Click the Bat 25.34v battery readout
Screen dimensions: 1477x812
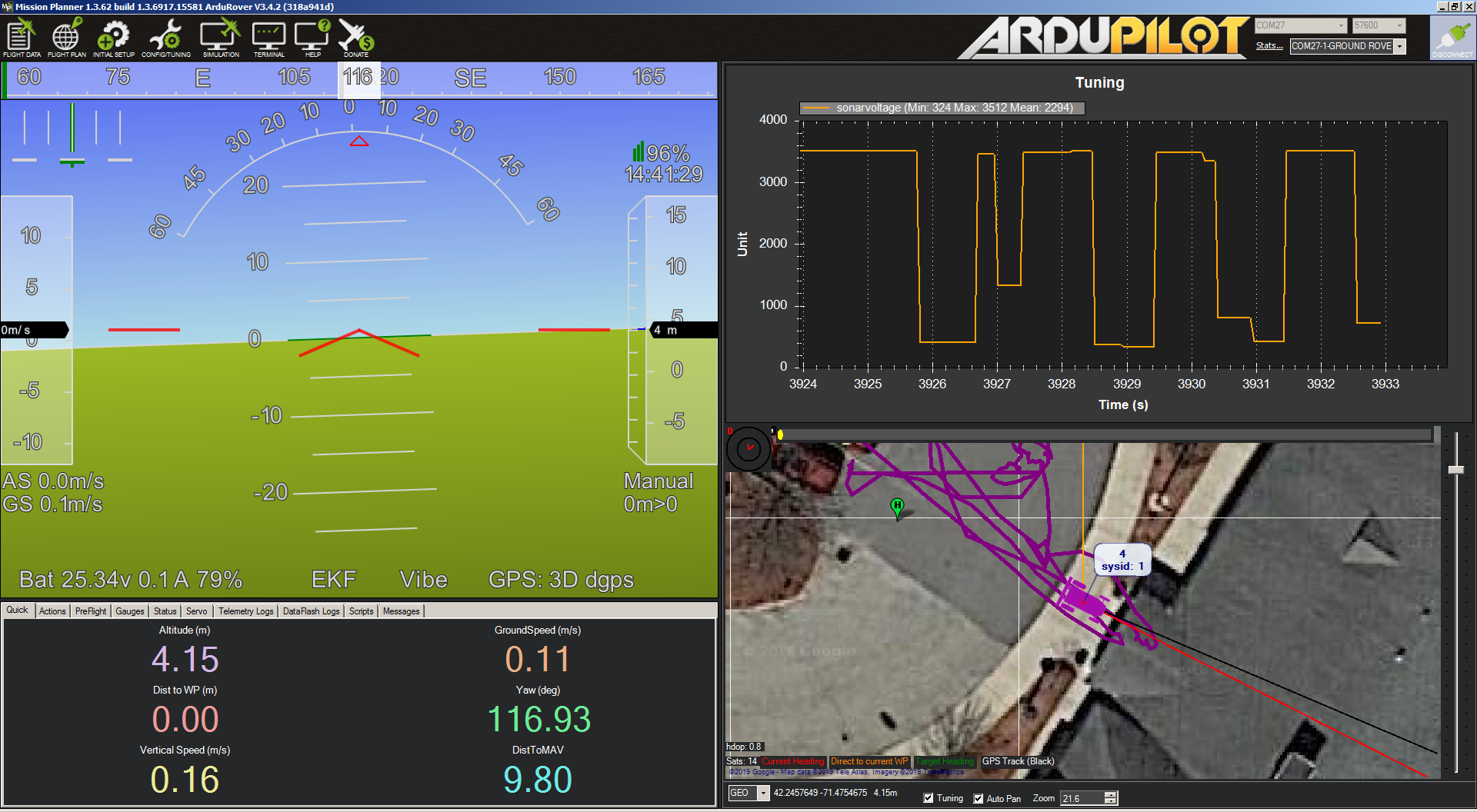click(131, 580)
